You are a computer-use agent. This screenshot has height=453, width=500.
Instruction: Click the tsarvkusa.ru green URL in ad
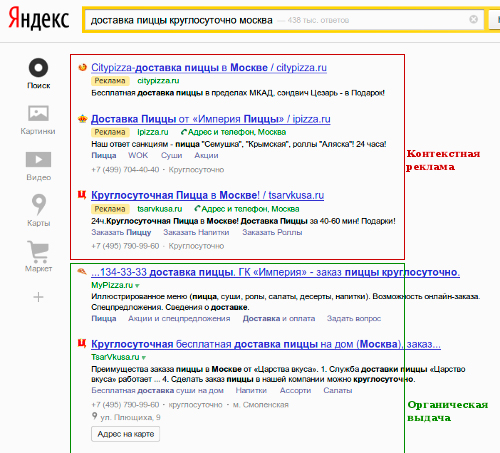tap(160, 209)
